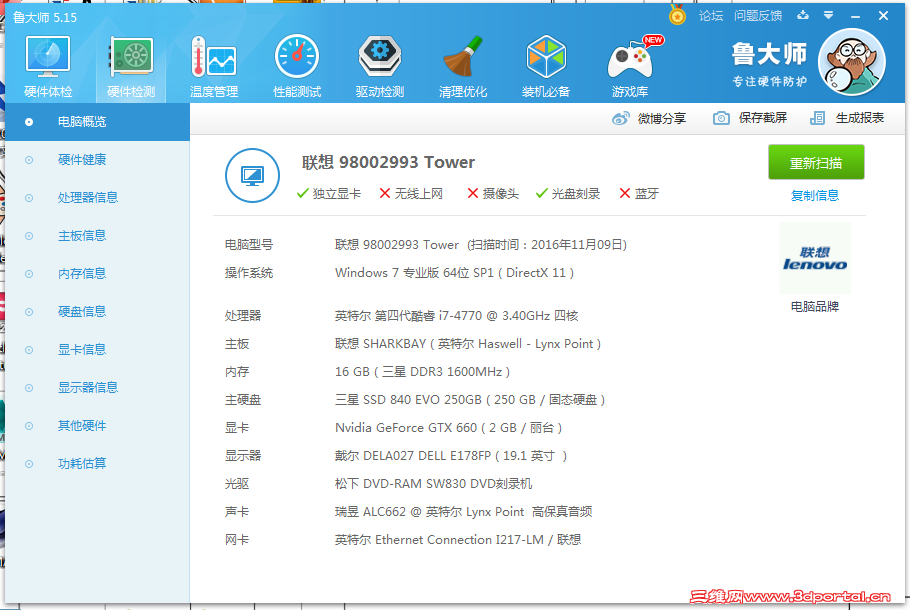Open 问题反馈 feedback link

pos(757,16)
